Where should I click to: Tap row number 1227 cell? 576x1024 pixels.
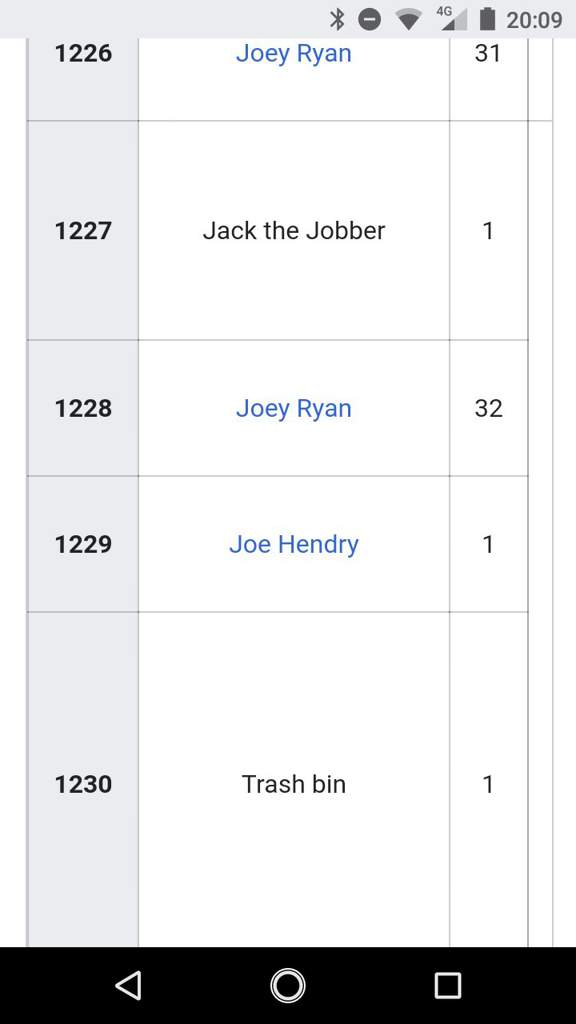point(83,231)
